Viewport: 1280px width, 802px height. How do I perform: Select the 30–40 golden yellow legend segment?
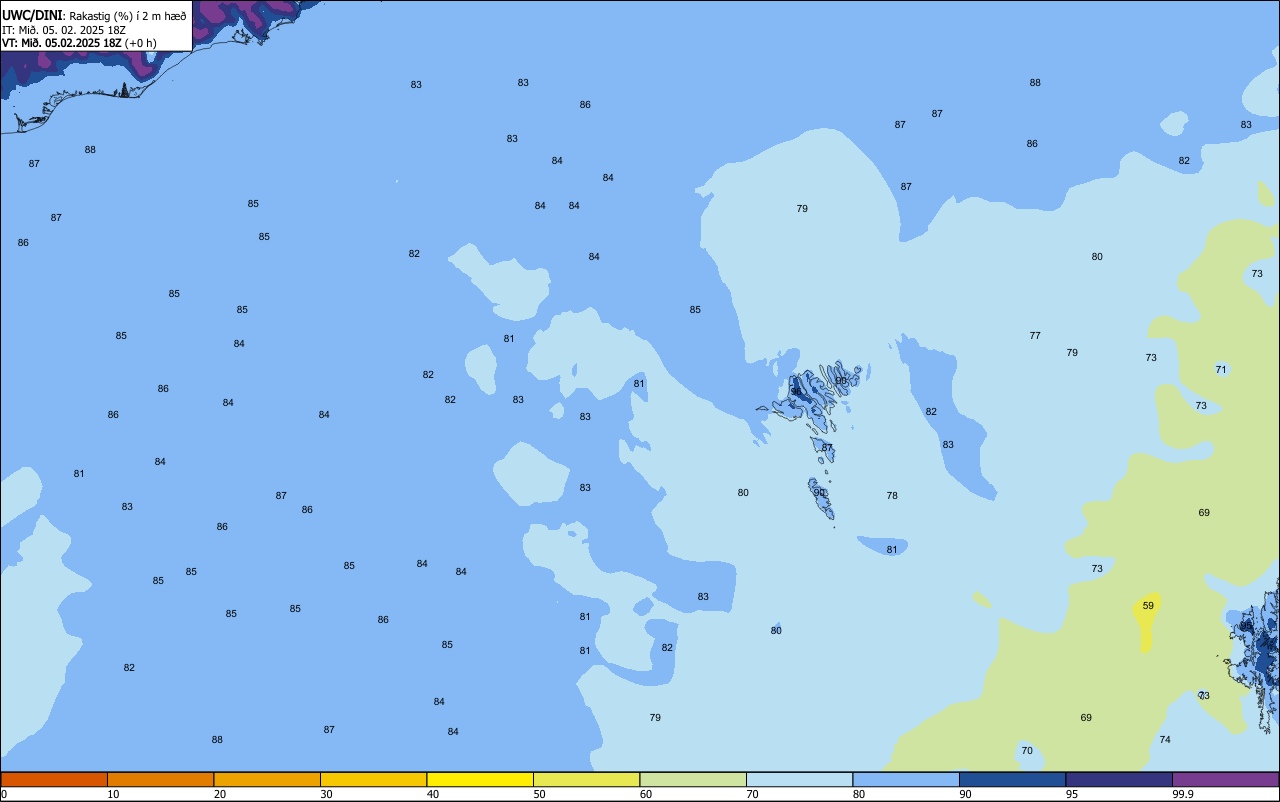(x=373, y=779)
